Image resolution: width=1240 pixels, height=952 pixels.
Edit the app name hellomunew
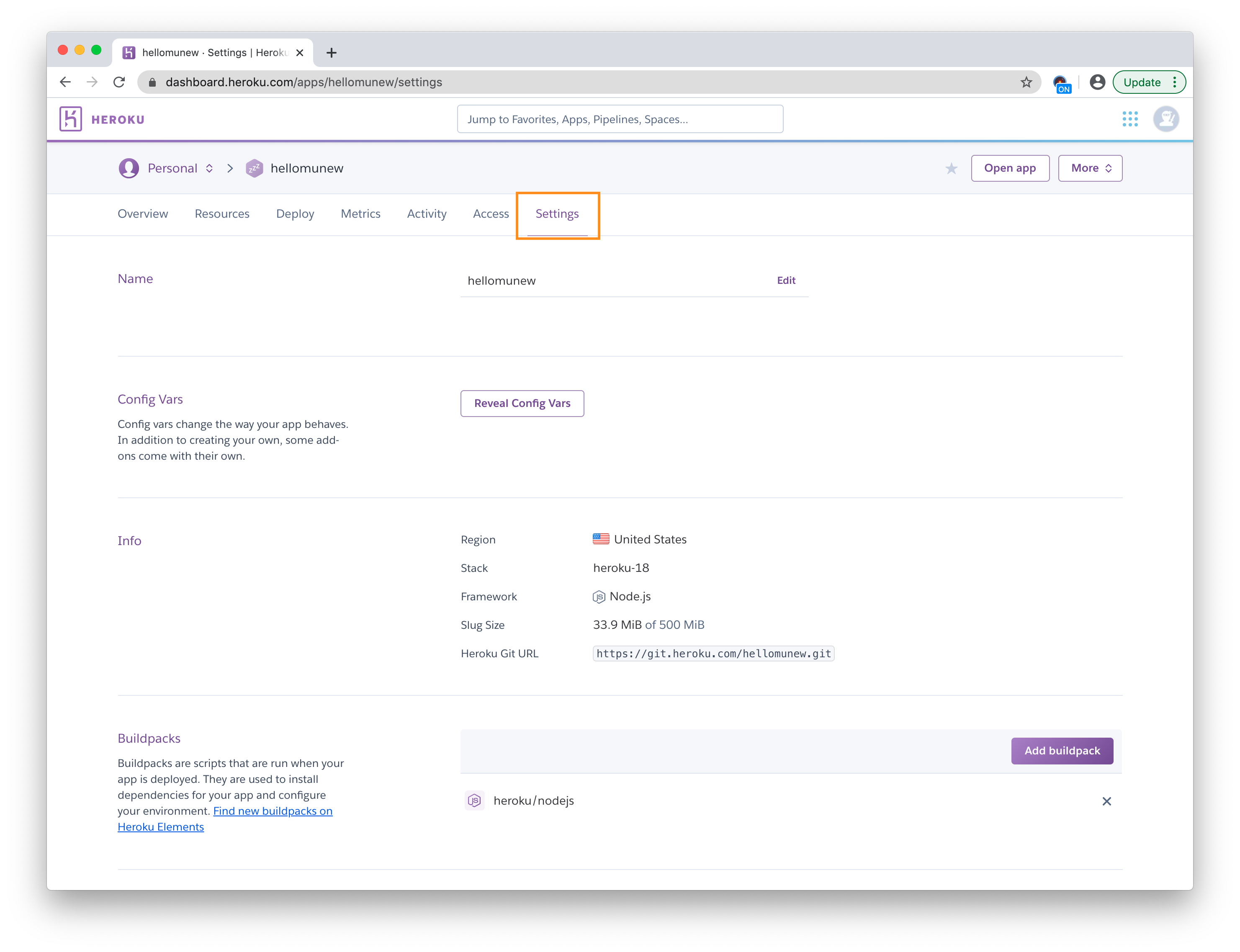tap(785, 280)
